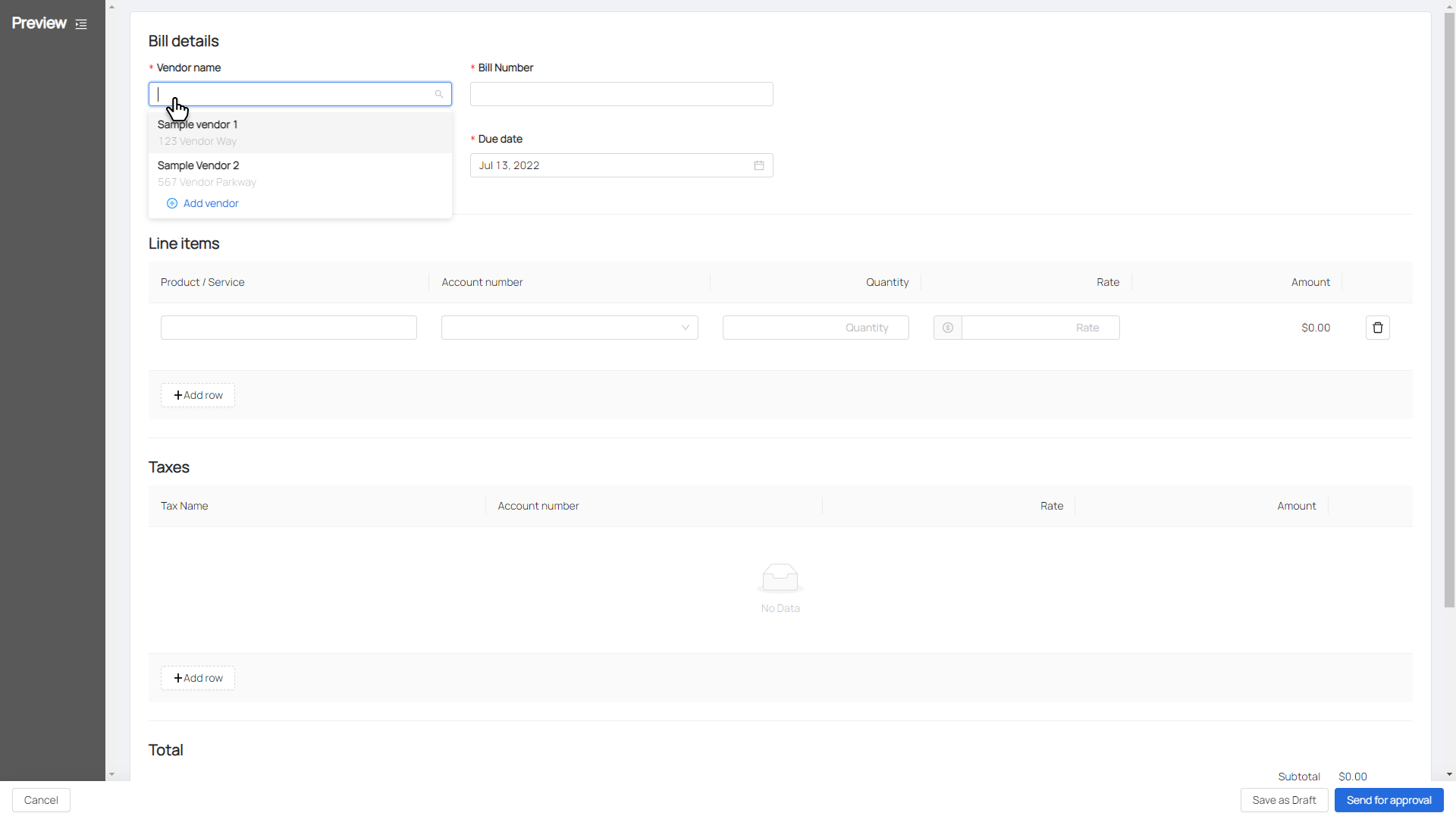The height and width of the screenshot is (819, 1456).
Task: Click the Preview panel collapse icon
Action: [81, 24]
